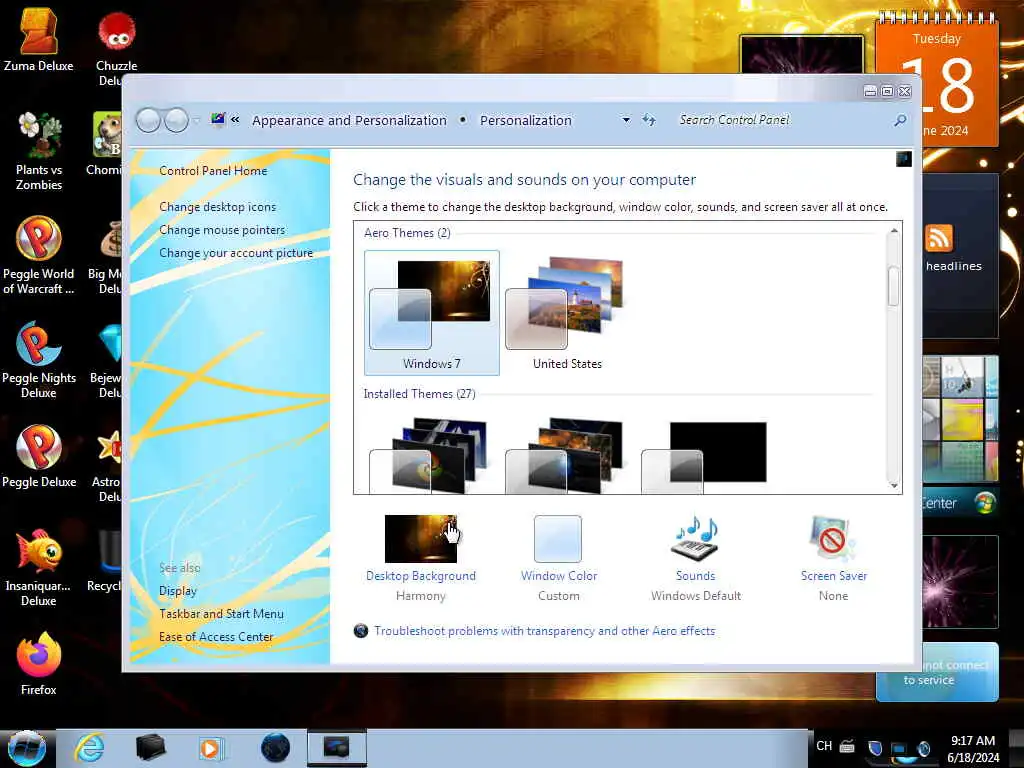
Task: Open Plants vs Zombies desktop icon
Action: point(39,152)
